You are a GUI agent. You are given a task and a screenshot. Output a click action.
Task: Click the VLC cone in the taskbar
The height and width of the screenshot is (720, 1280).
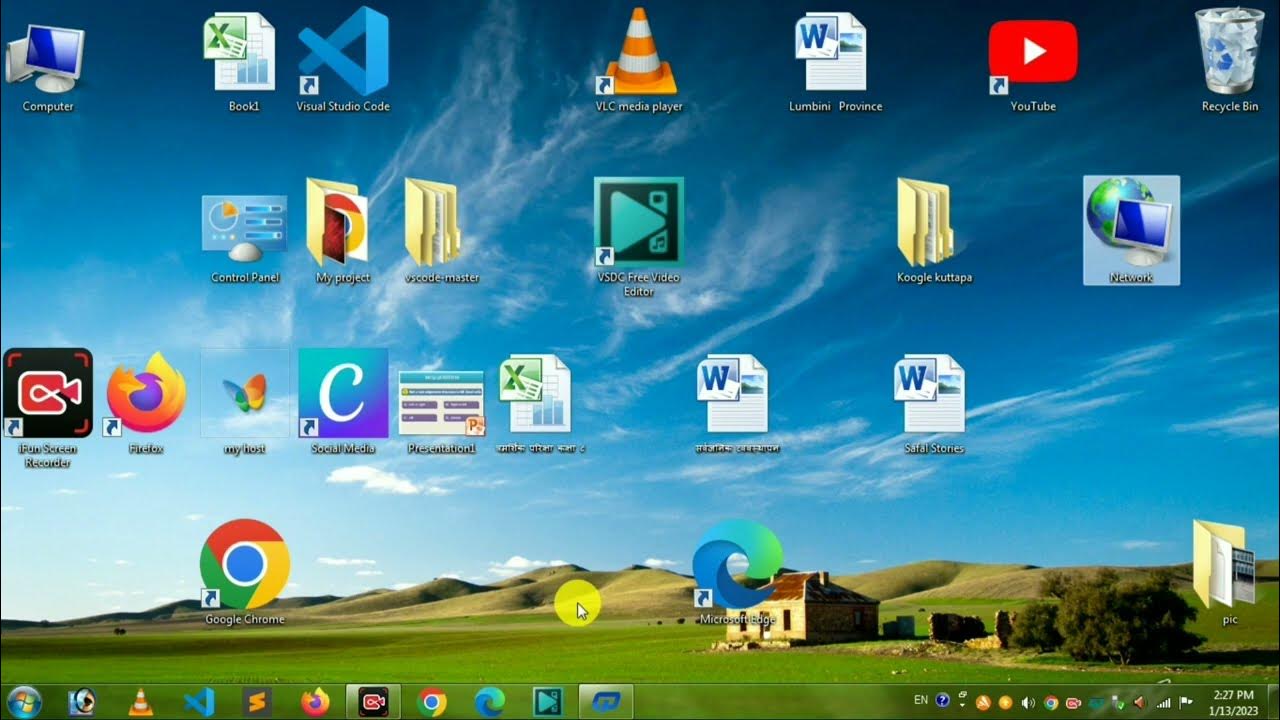(x=140, y=702)
